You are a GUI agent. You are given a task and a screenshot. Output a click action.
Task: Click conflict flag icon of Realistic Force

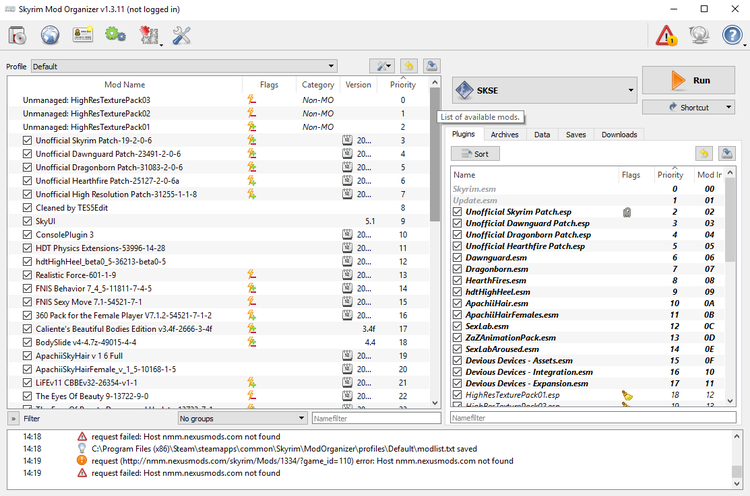click(252, 275)
